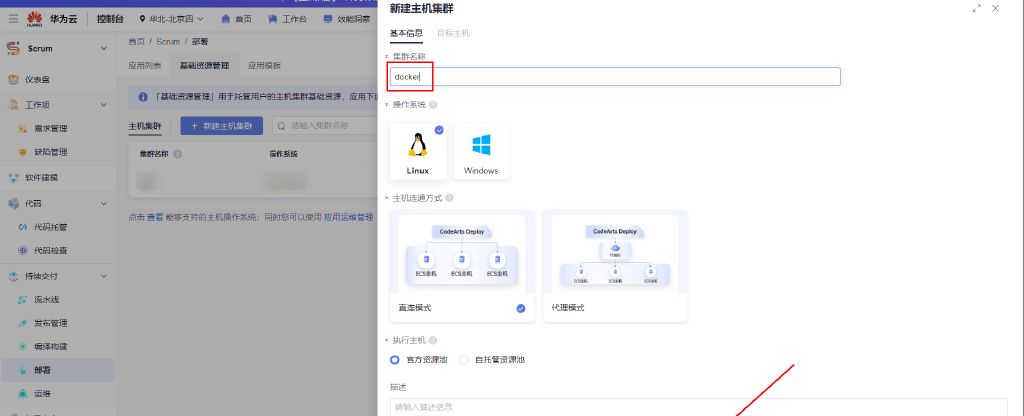Click the 描述 description text field
The image size is (1024, 416).
pyautogui.click(x=699, y=407)
